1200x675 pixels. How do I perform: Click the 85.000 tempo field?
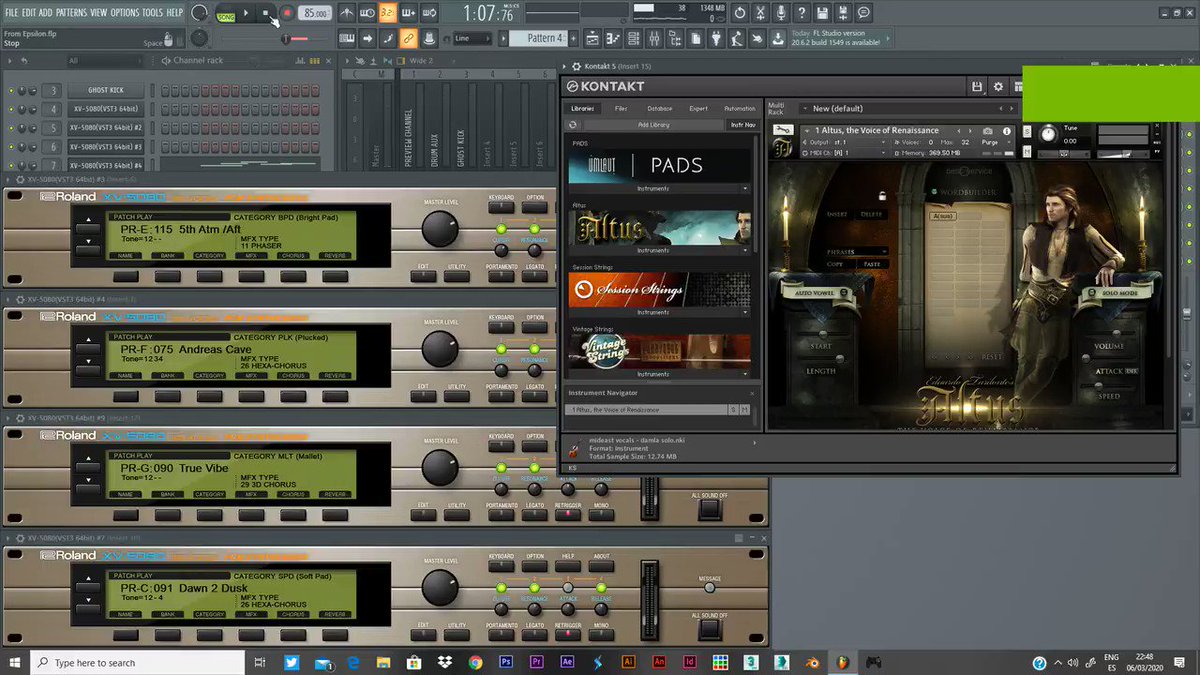pyautogui.click(x=315, y=13)
